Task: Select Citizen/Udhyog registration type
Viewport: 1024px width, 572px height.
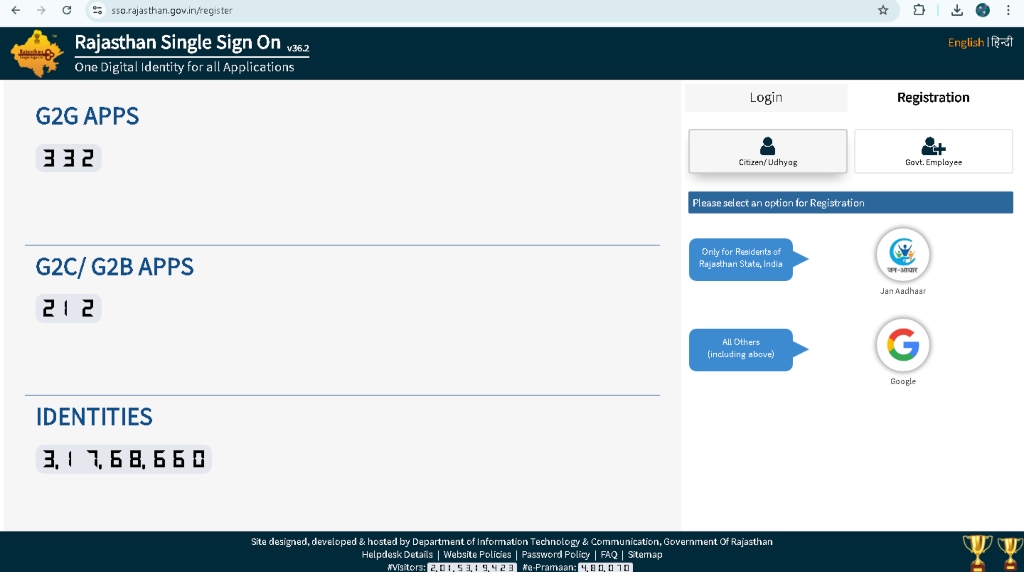Action: 767,151
